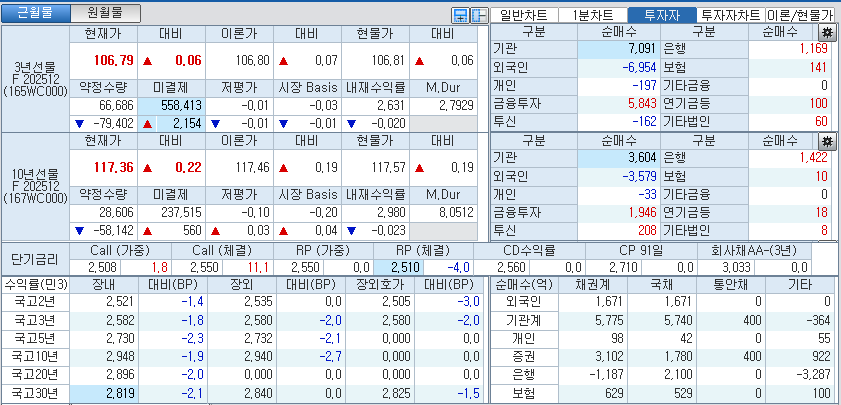Open the 투자자차트 tab
The height and width of the screenshot is (405, 841).
pos(731,16)
